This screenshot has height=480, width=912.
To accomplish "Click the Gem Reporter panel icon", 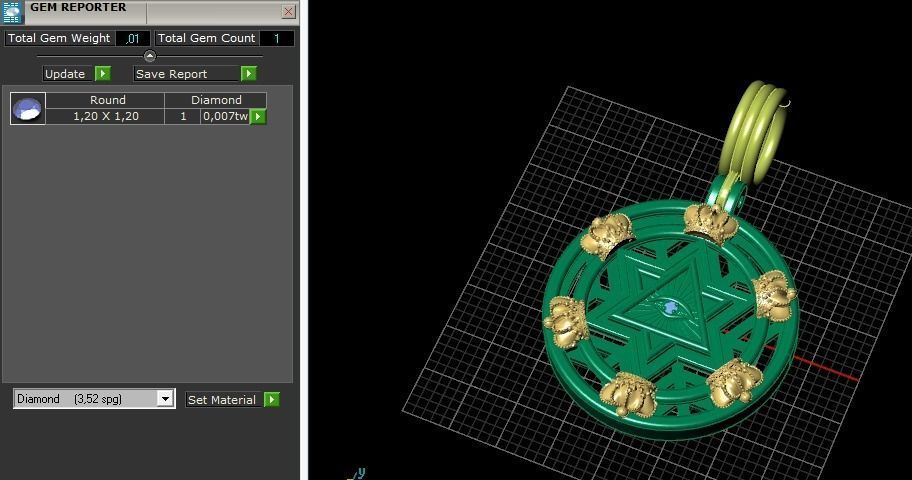I will coord(12,12).
